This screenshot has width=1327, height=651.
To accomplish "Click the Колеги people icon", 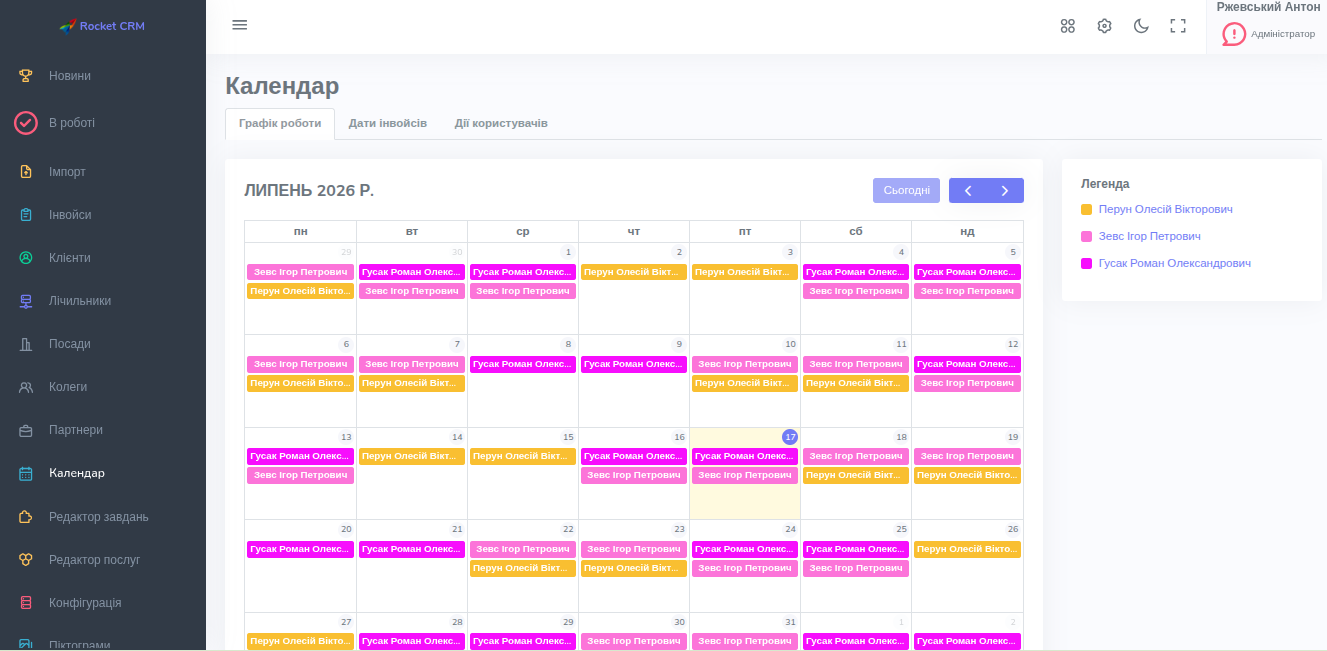I will coord(26,387).
